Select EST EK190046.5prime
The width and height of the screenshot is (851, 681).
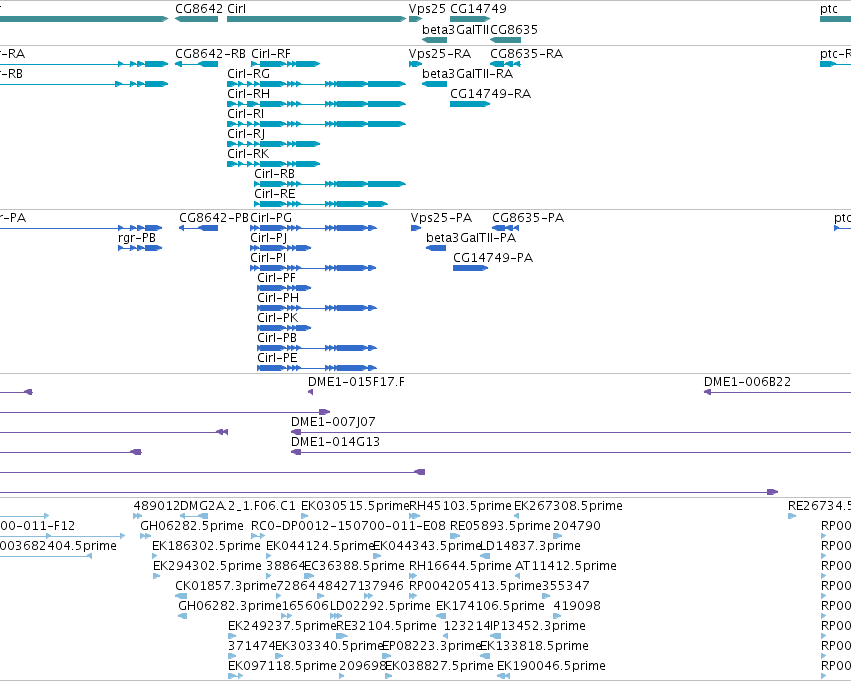click(504, 677)
